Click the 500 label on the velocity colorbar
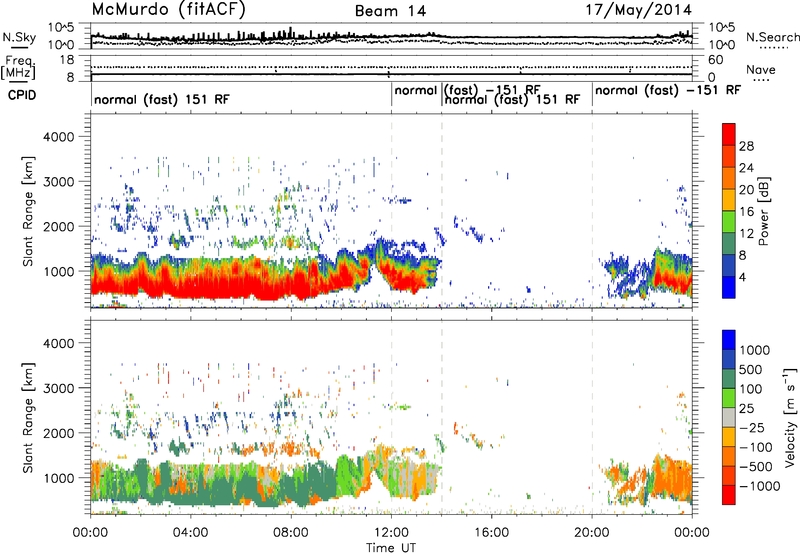The width and height of the screenshot is (800, 554). [x=751, y=369]
